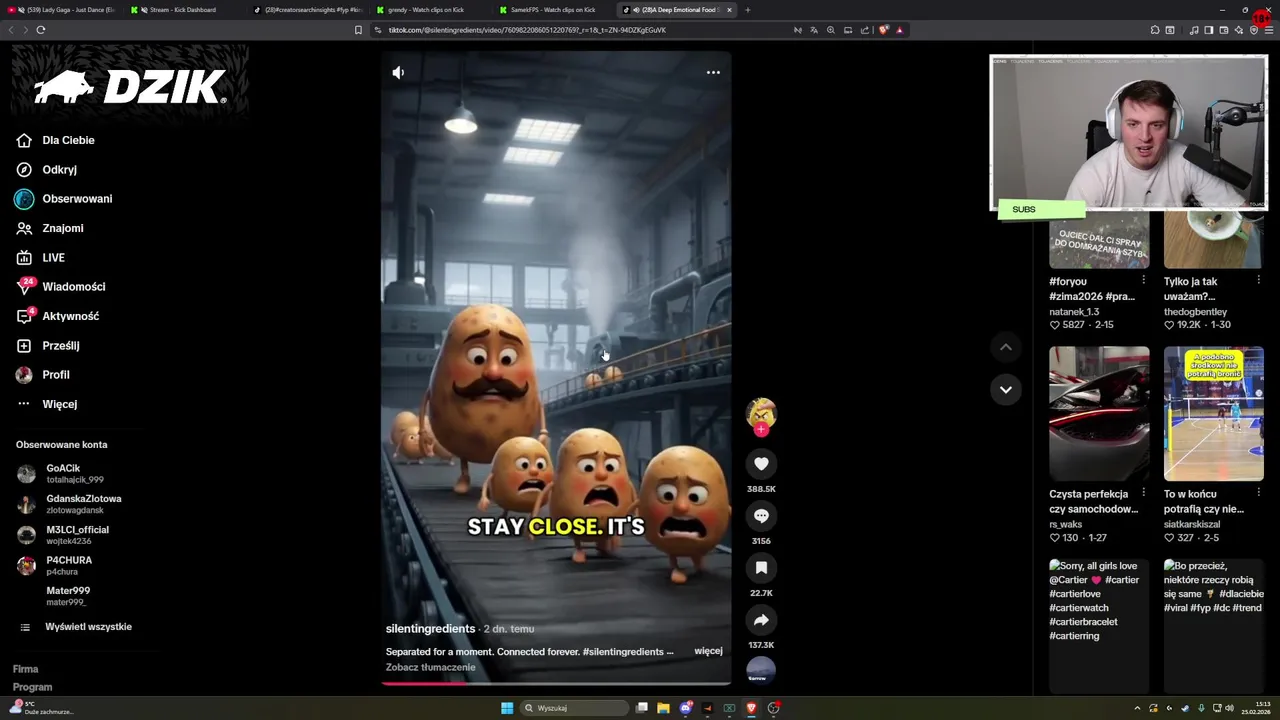This screenshot has width=1280, height=720.
Task: Bookmark this page in address bar
Action: [x=358, y=30]
